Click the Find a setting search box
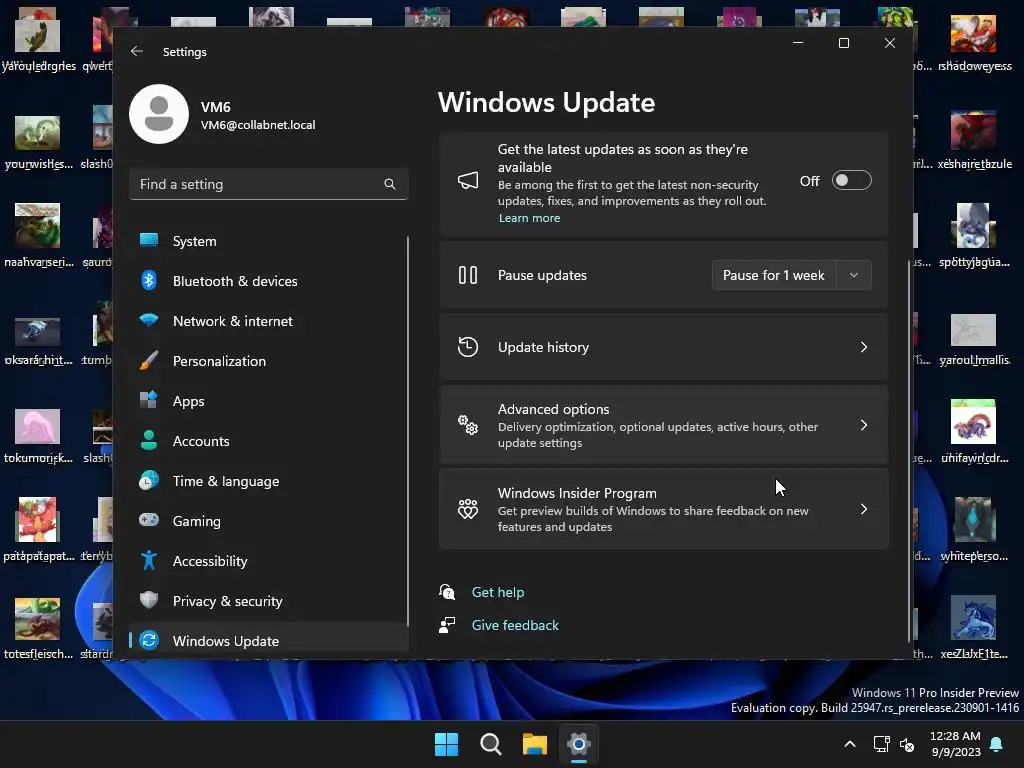 click(x=268, y=184)
